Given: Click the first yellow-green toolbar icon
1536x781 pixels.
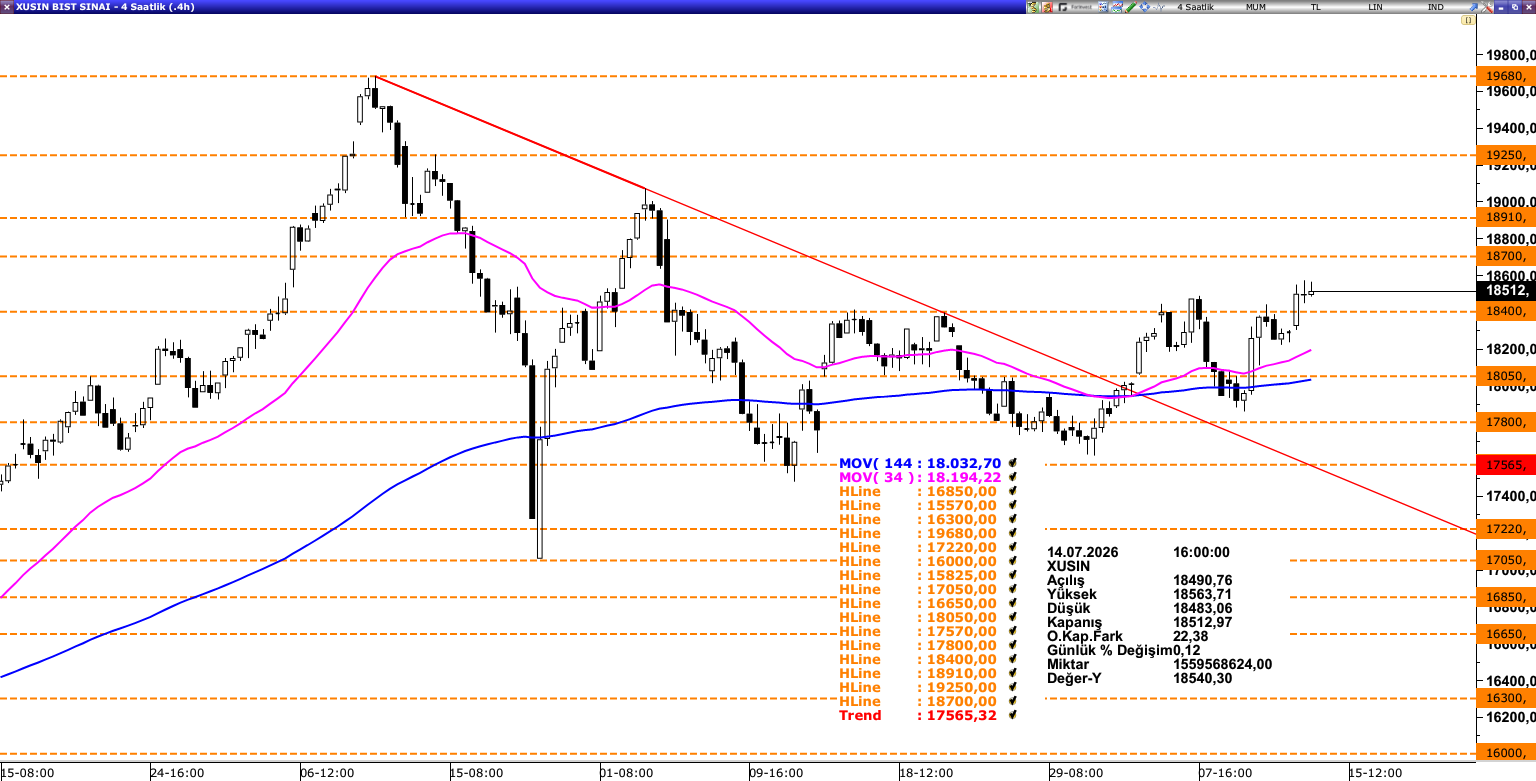Looking at the screenshot, I should (1032, 7).
